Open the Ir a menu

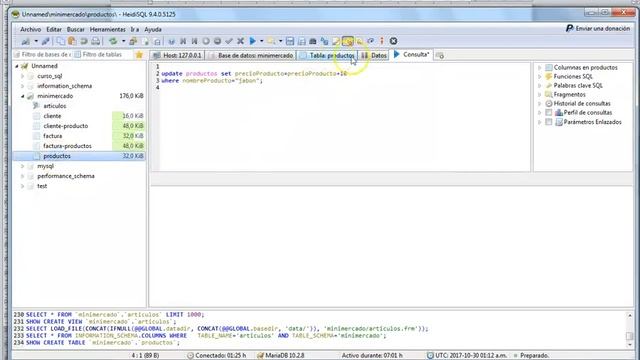pyautogui.click(x=135, y=29)
